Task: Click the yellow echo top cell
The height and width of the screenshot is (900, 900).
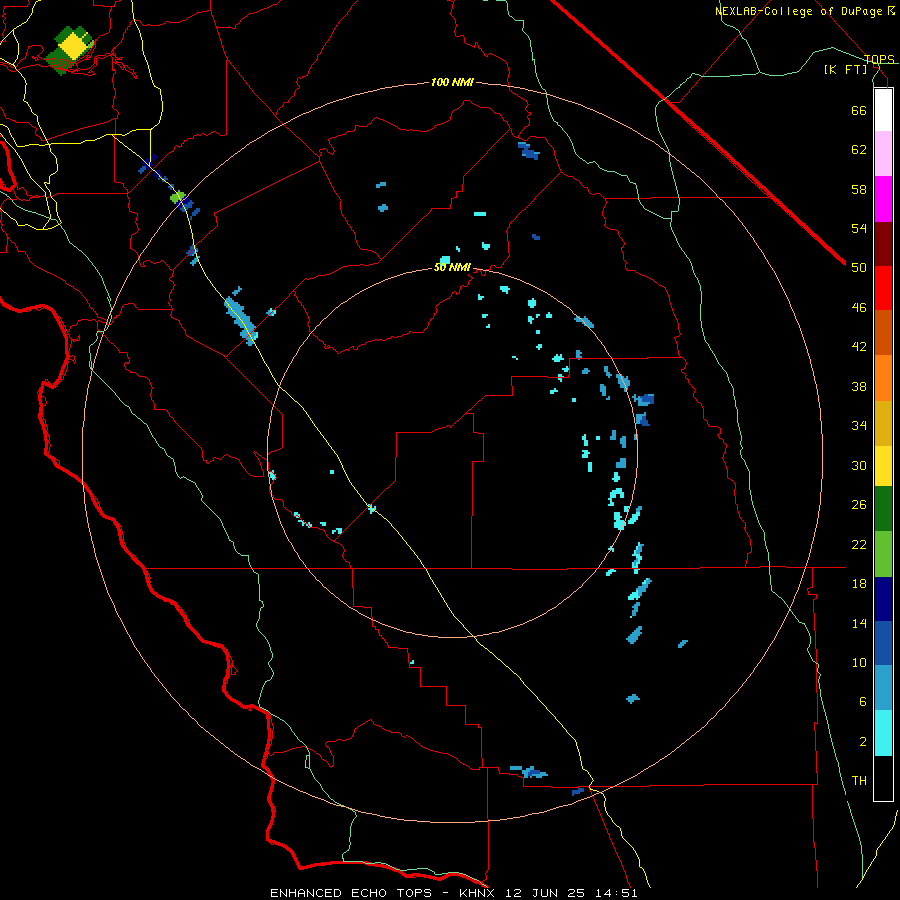Action: pyautogui.click(x=73, y=45)
